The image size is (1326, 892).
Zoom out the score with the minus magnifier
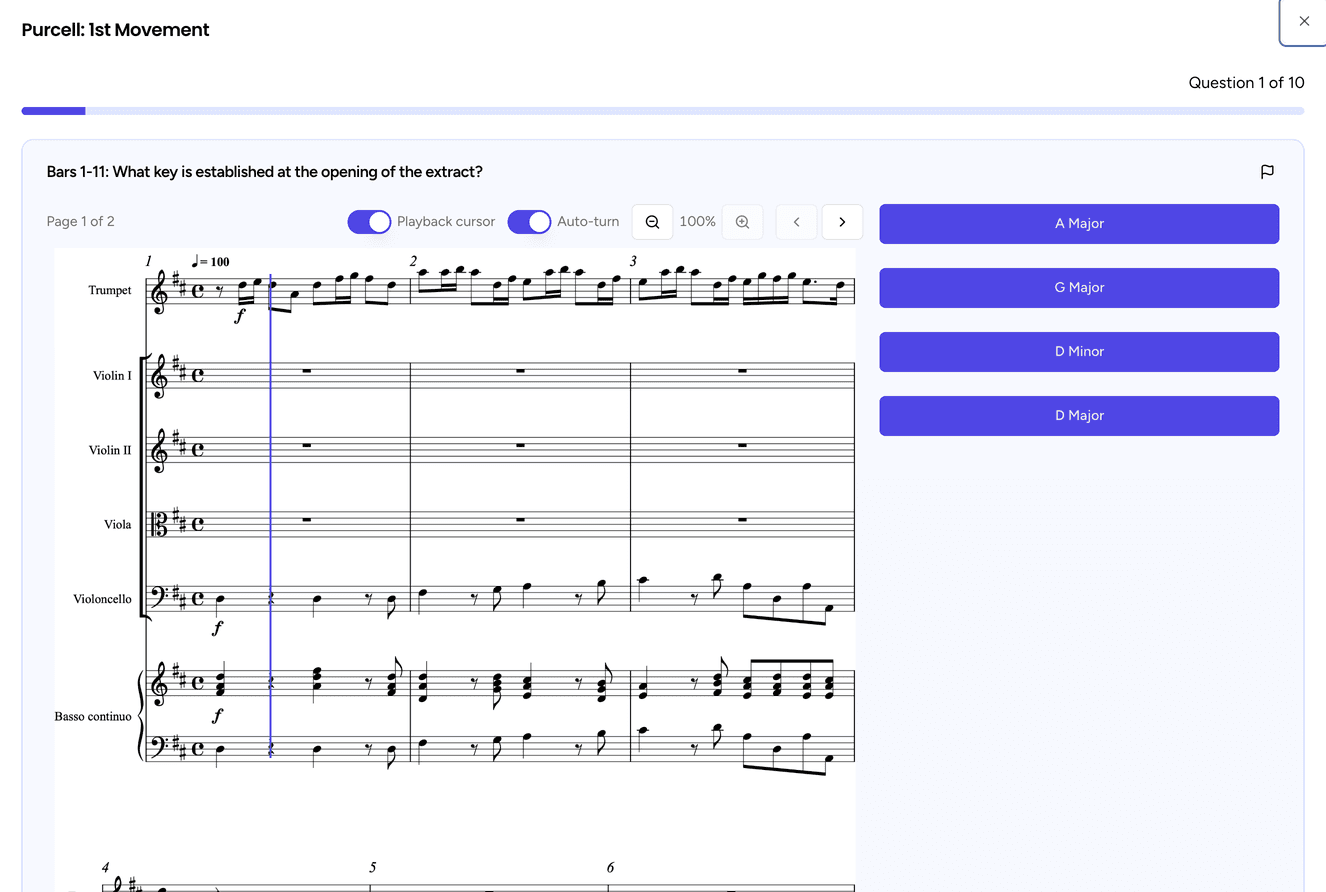[x=652, y=222]
